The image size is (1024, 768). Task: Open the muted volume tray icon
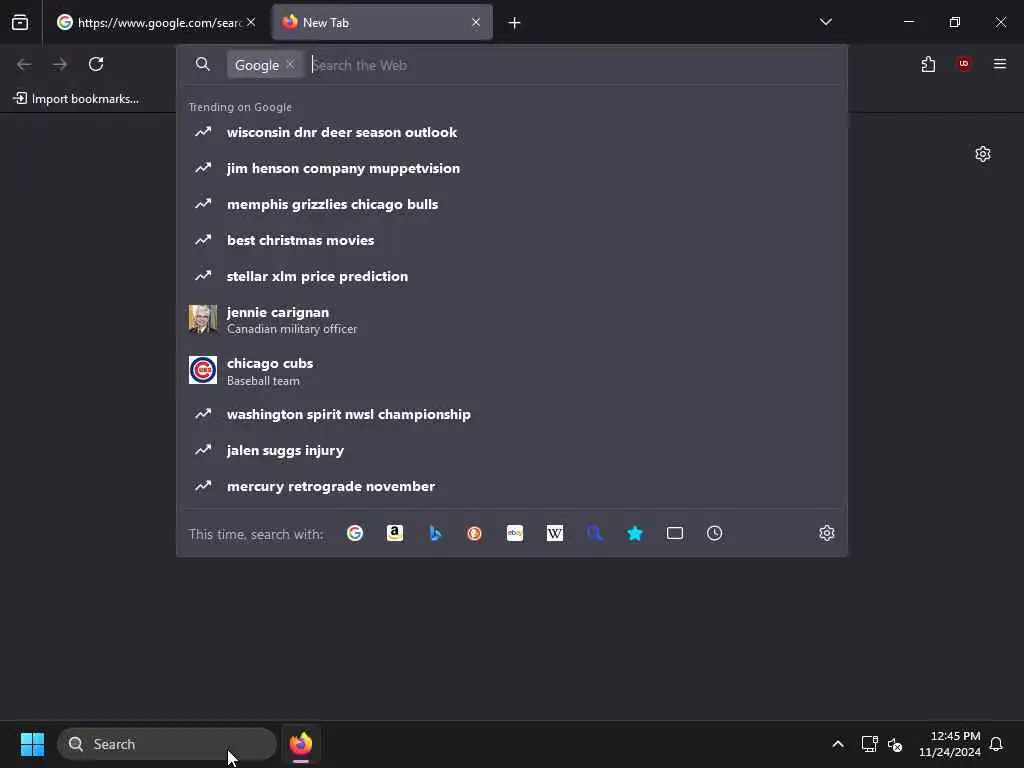895,744
